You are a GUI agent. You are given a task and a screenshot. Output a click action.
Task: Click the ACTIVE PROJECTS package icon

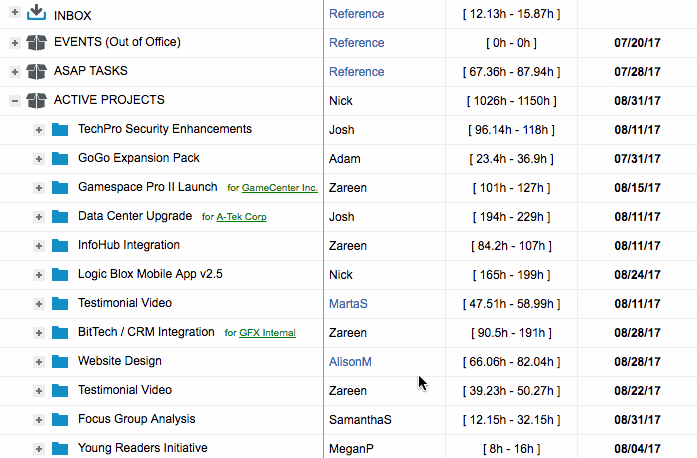pos(37,101)
